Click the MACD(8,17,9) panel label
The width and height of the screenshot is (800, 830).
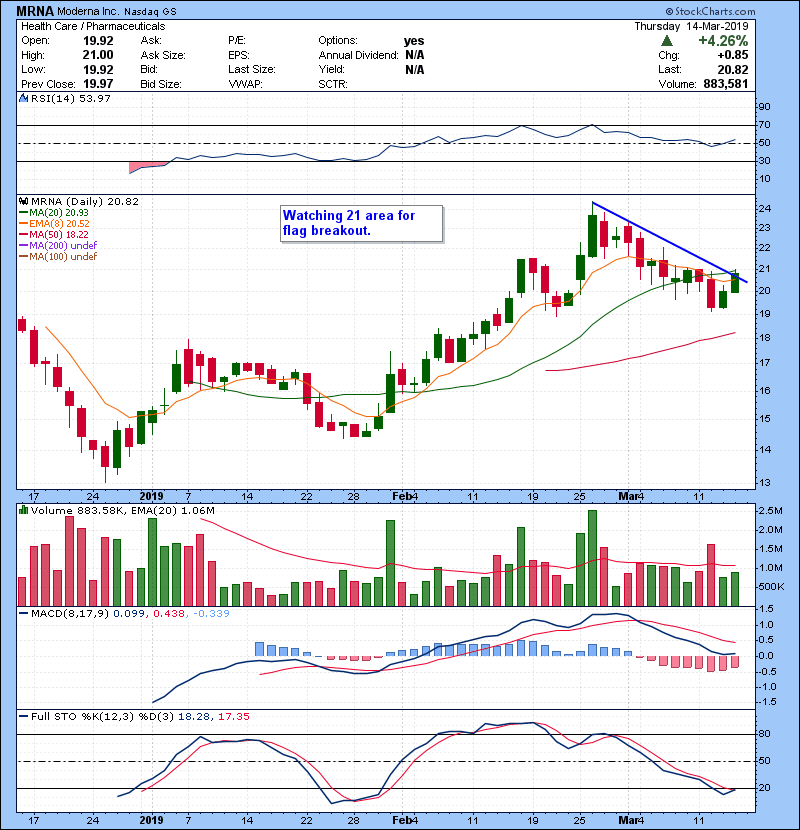[70, 613]
